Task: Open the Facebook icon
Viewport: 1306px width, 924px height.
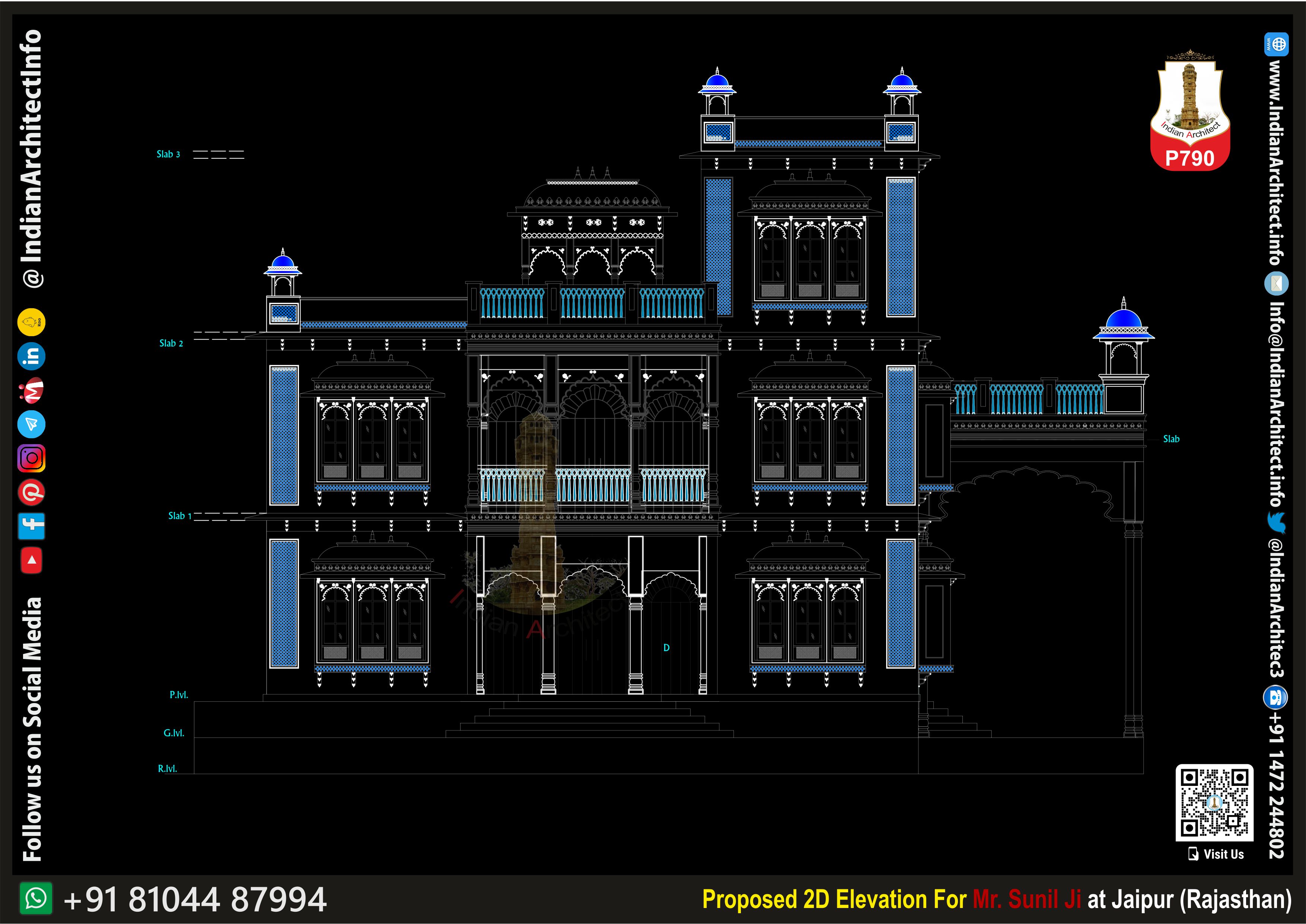Action: point(31,526)
